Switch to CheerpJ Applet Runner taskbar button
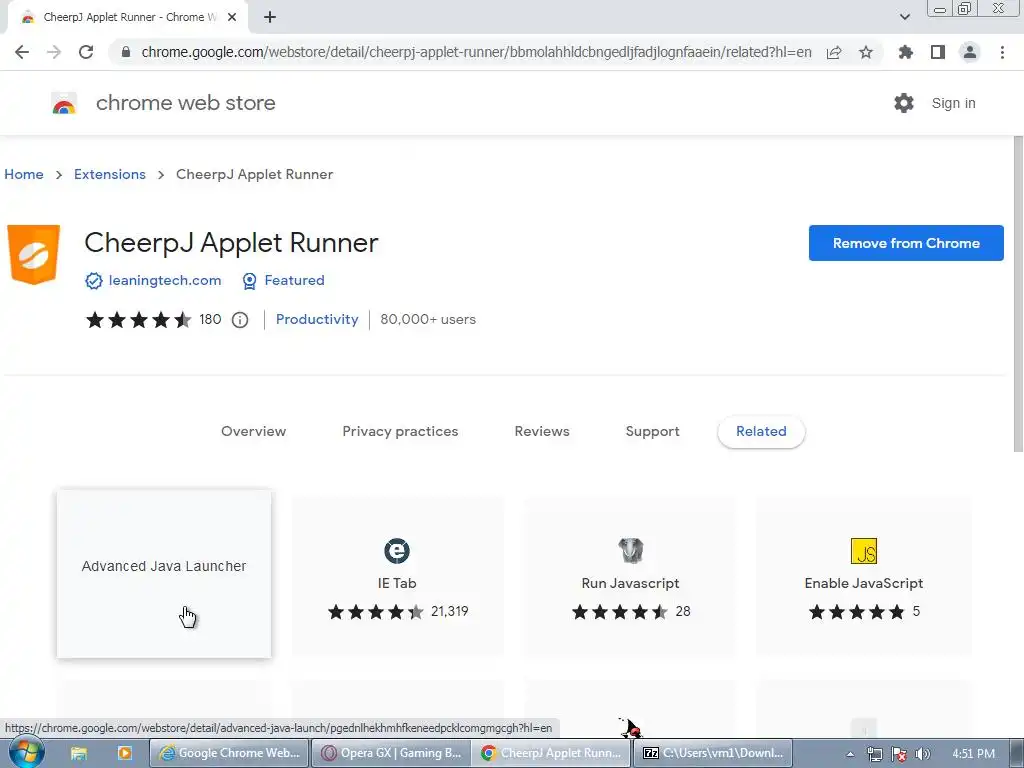1024x768 pixels. click(x=551, y=753)
